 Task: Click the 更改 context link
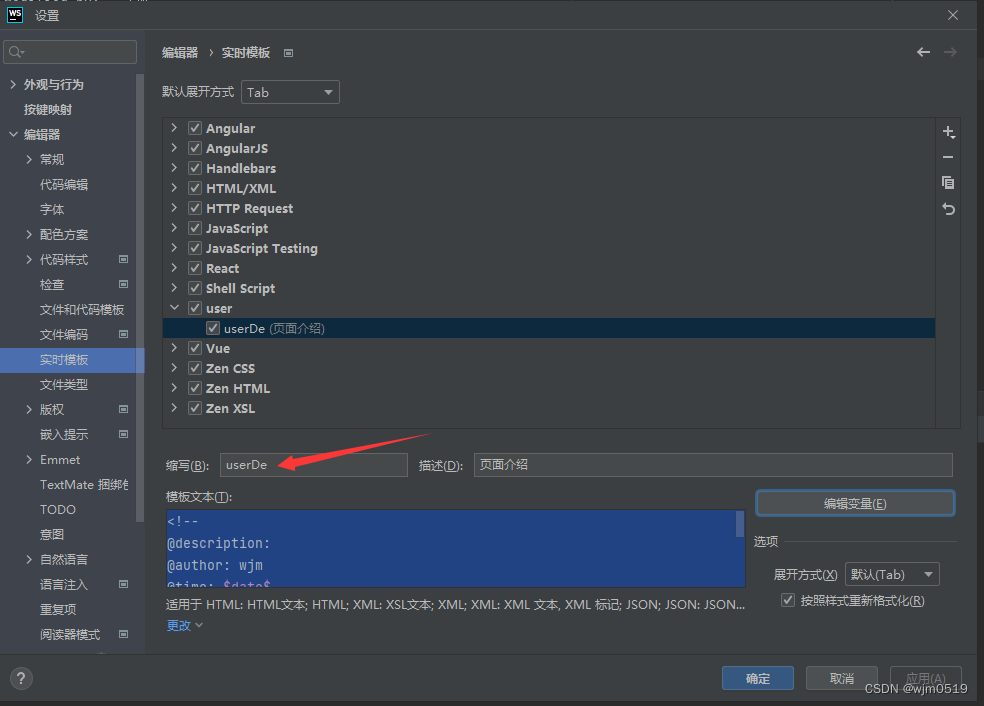click(x=178, y=625)
